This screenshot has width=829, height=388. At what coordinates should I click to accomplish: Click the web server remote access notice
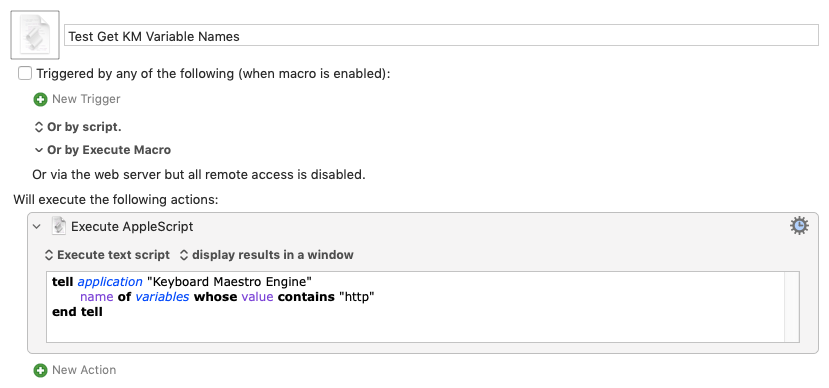pyautogui.click(x=199, y=174)
